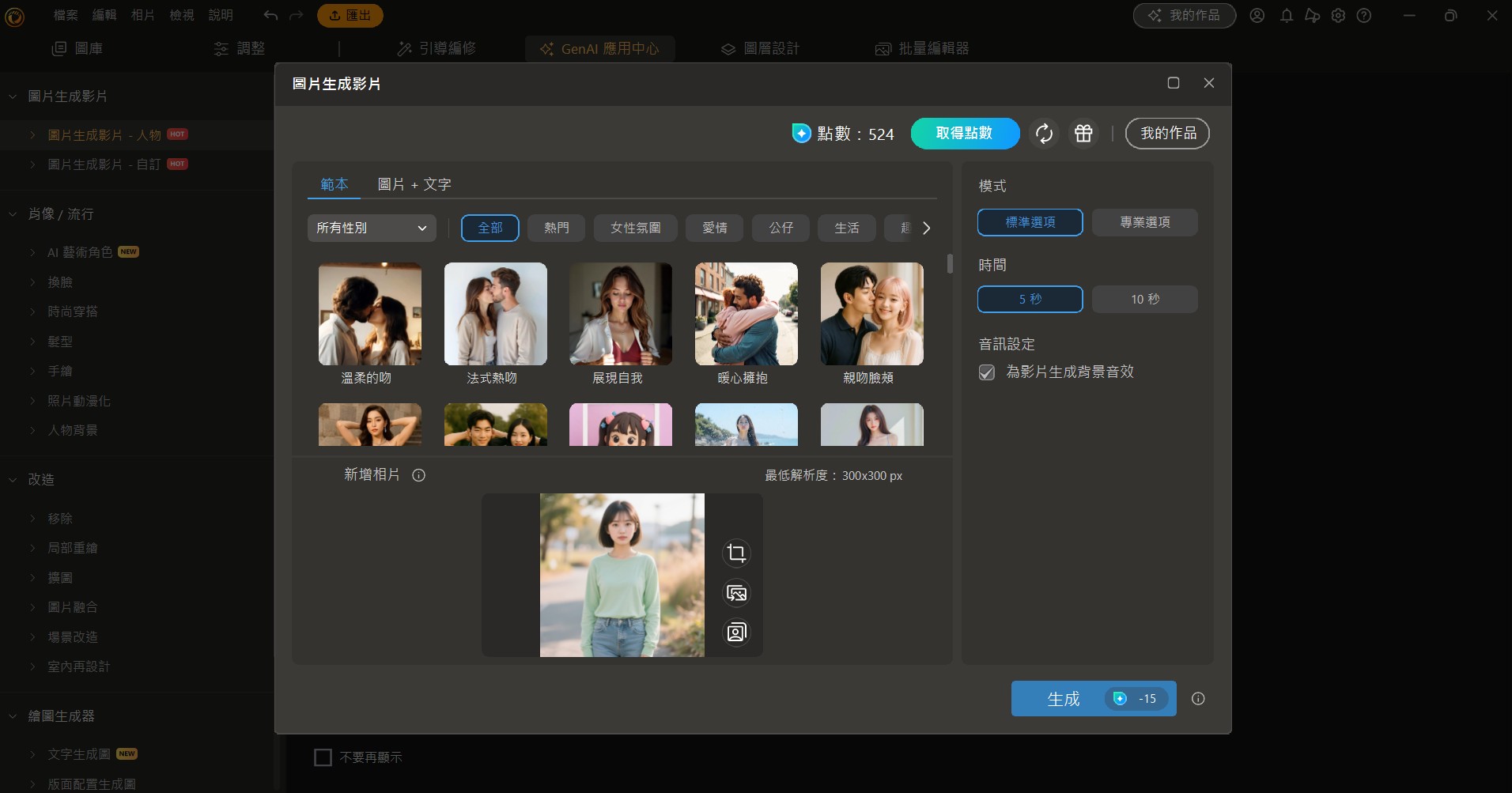Select the 公仔 category filter

(781, 228)
